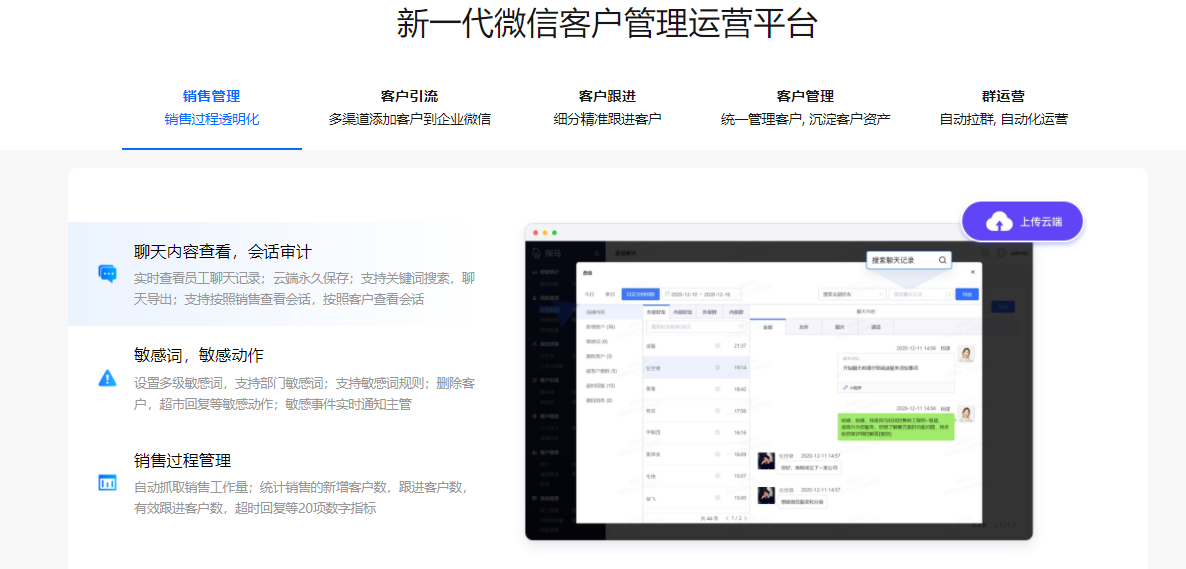This screenshot has height=569, width=1186.
Task: Click the description starting 实时查看员工聊天记录
Action: pos(305,288)
